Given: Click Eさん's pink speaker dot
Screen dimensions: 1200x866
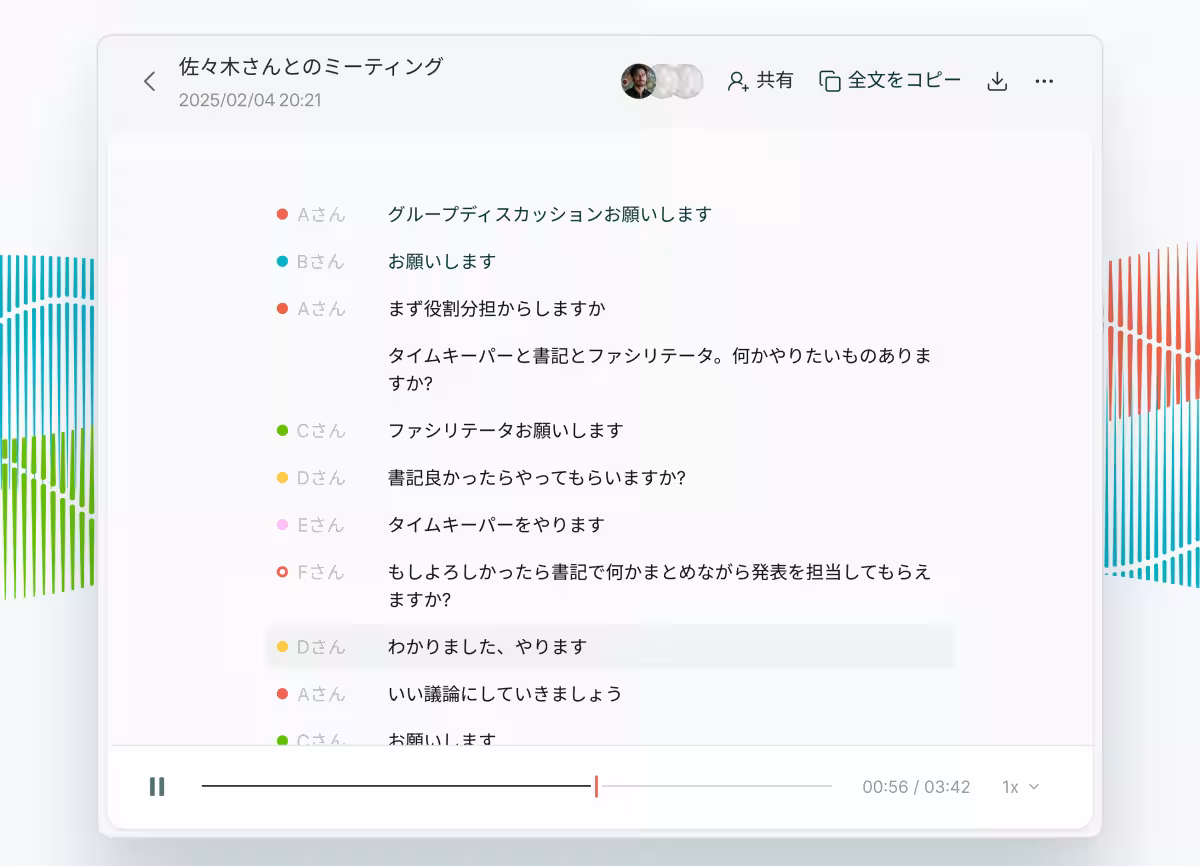Looking at the screenshot, I should [281, 524].
